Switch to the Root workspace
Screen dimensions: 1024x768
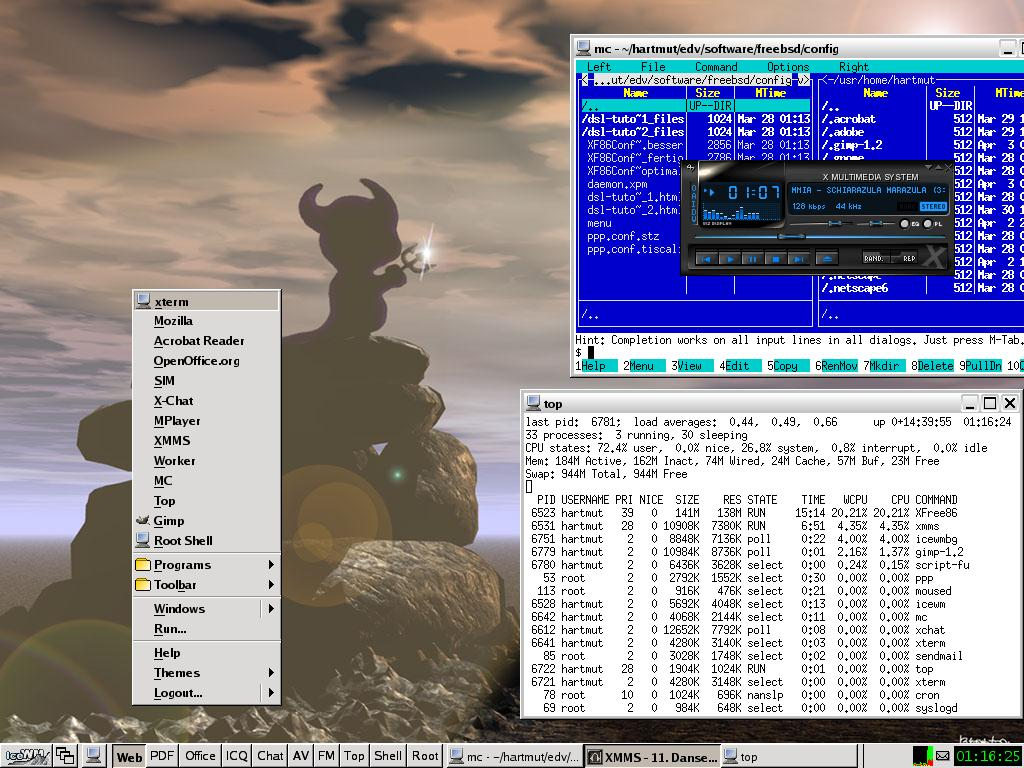[425, 756]
